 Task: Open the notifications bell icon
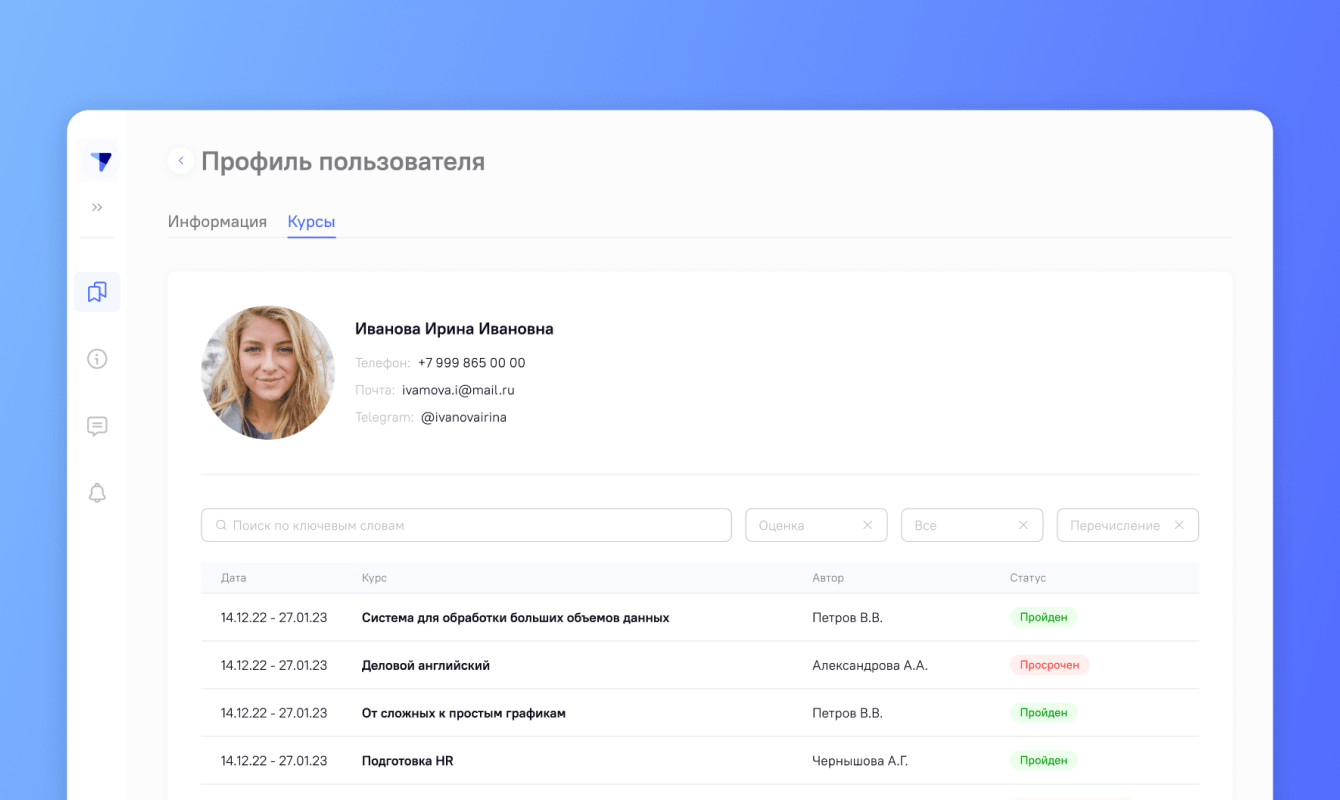point(97,493)
